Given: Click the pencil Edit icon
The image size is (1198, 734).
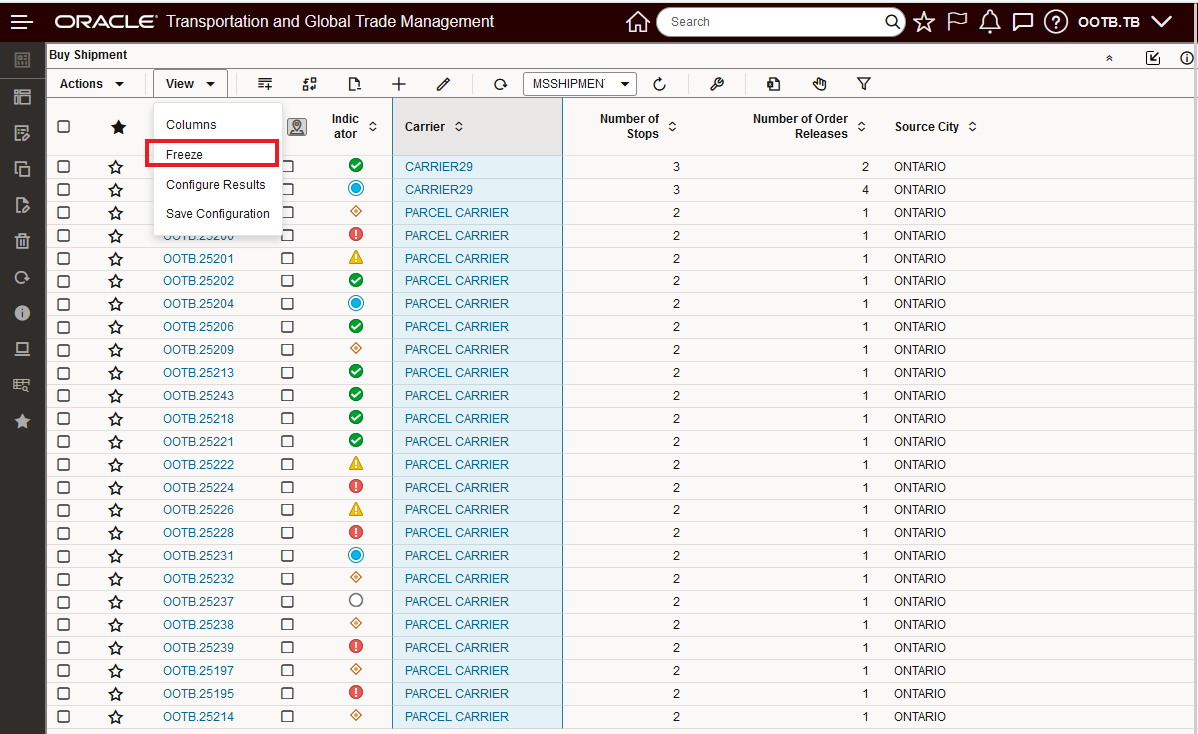Looking at the screenshot, I should [x=443, y=84].
